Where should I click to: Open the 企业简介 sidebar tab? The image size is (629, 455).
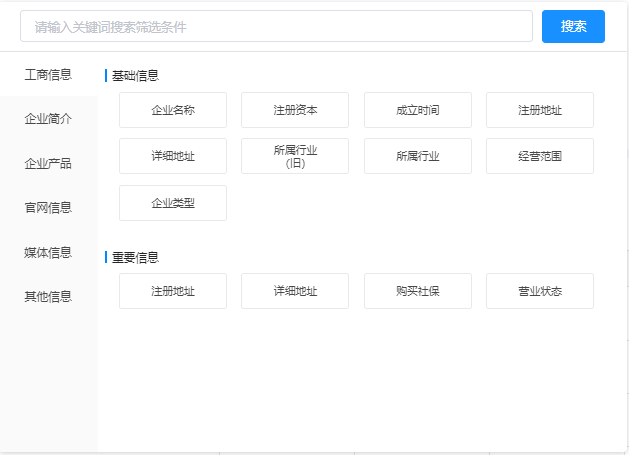48,119
